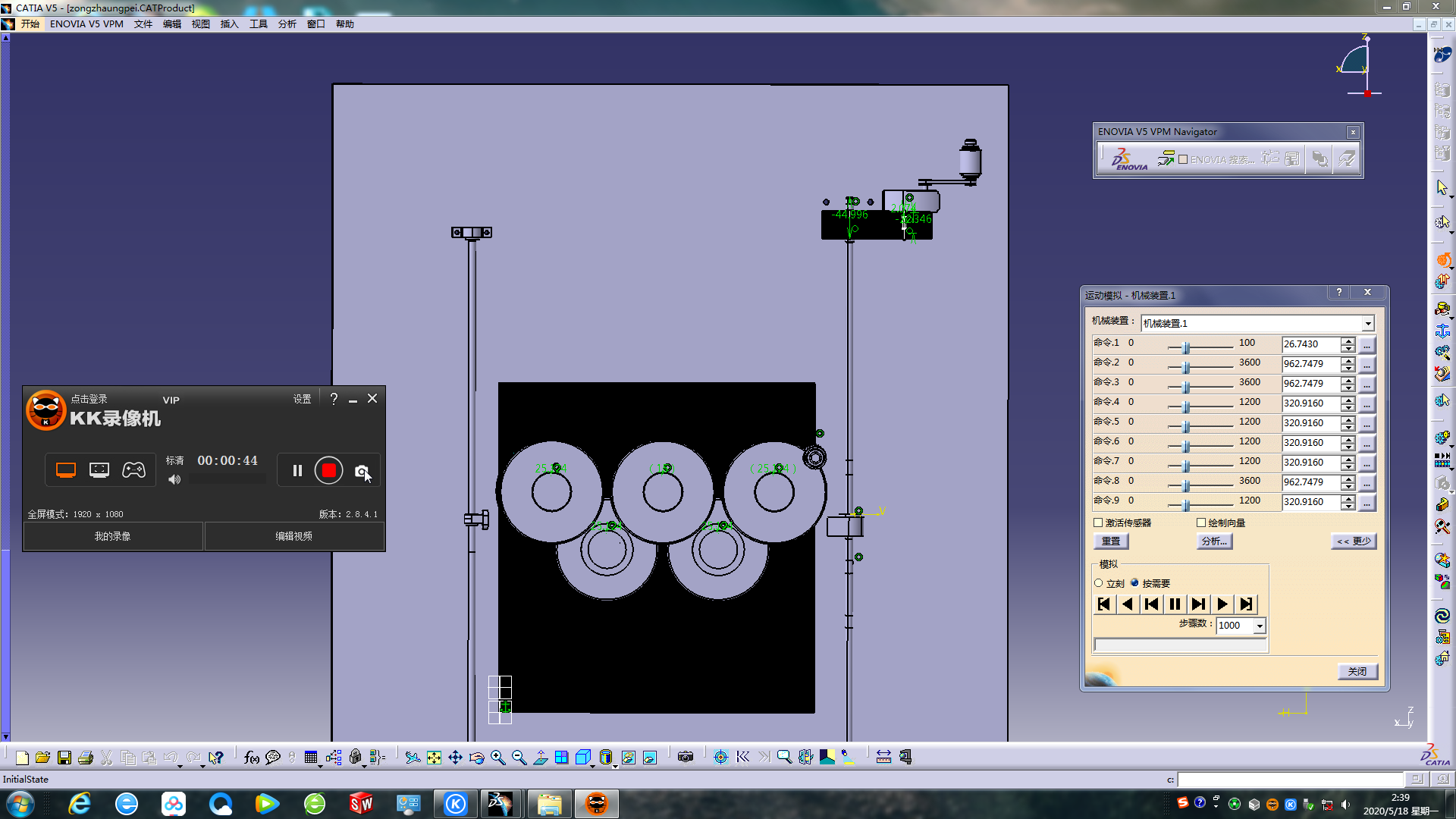Select the Pan view tool

(x=455, y=757)
